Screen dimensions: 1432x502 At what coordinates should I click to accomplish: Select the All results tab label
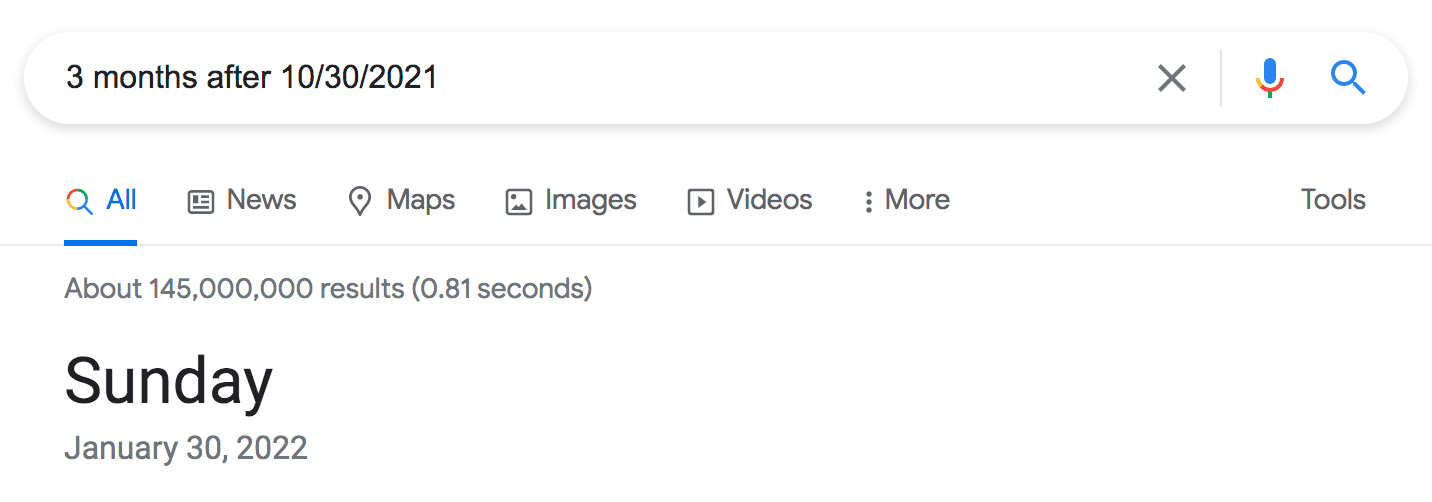[121, 200]
